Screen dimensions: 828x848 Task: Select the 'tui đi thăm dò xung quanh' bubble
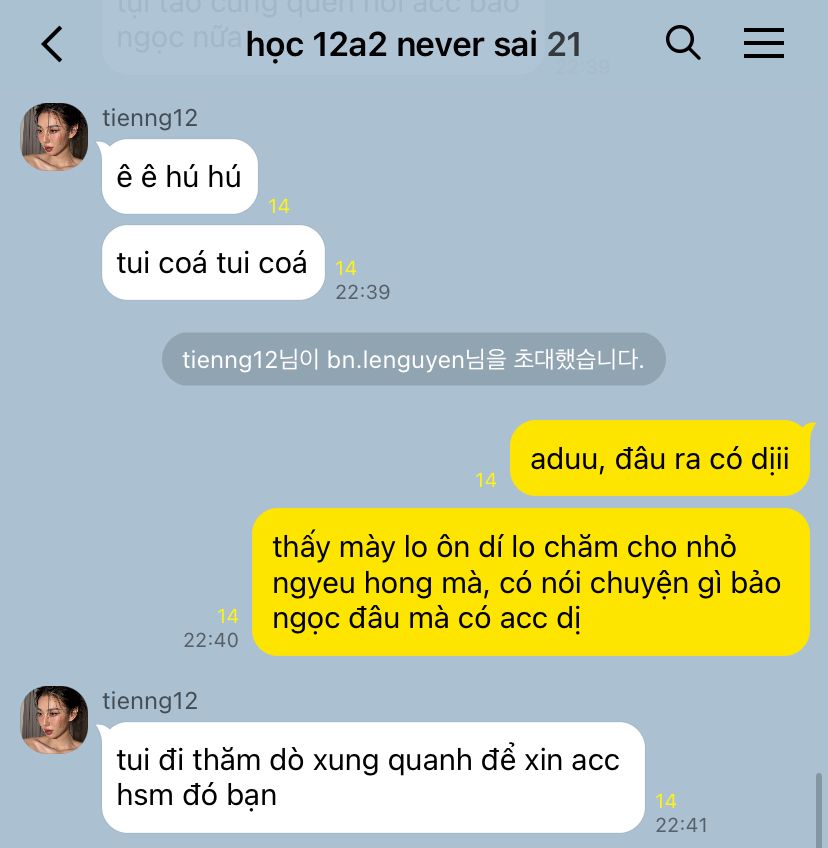click(x=373, y=777)
